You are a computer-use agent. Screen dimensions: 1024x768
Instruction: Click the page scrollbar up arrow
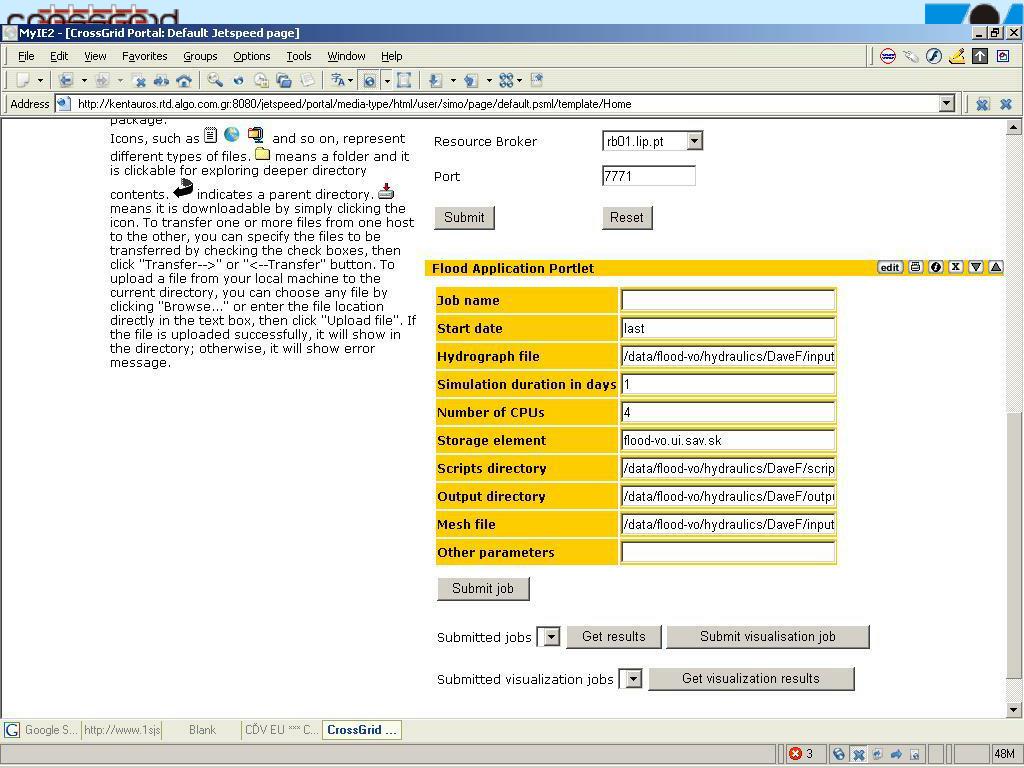1014,127
